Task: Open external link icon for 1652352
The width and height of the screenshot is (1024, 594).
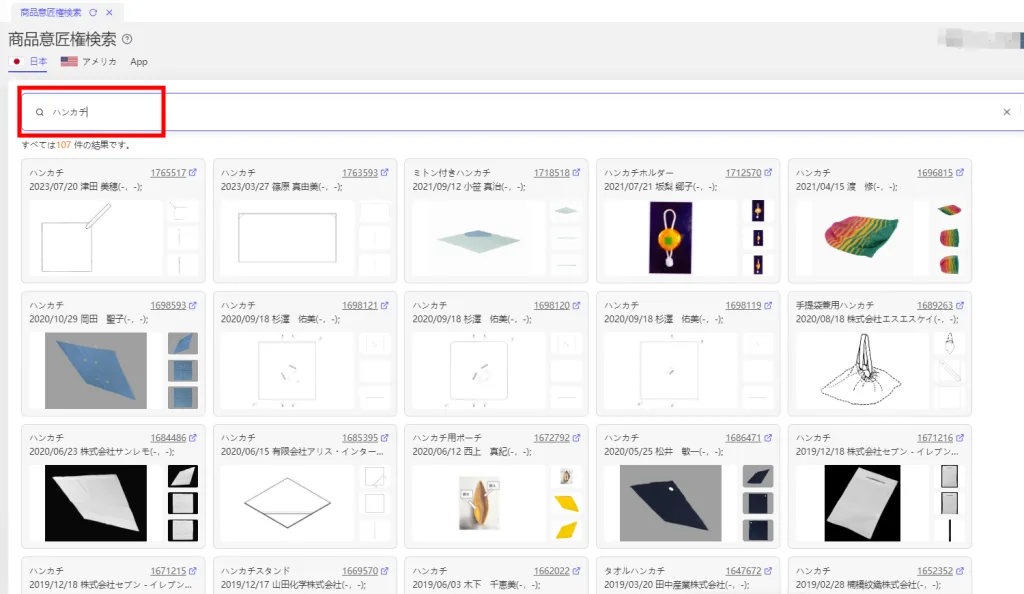Action: pos(959,571)
